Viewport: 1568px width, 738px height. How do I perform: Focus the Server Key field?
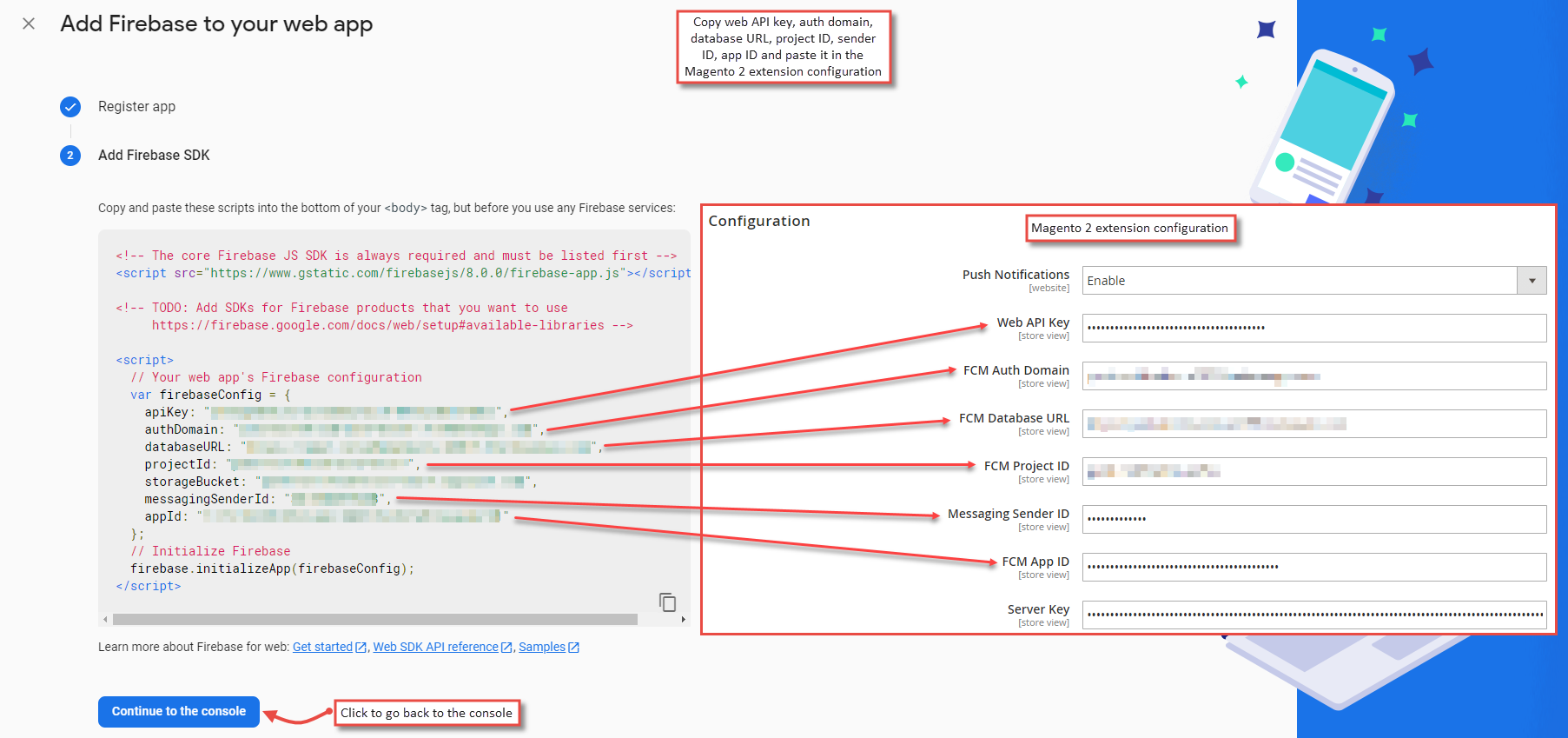pos(1314,615)
